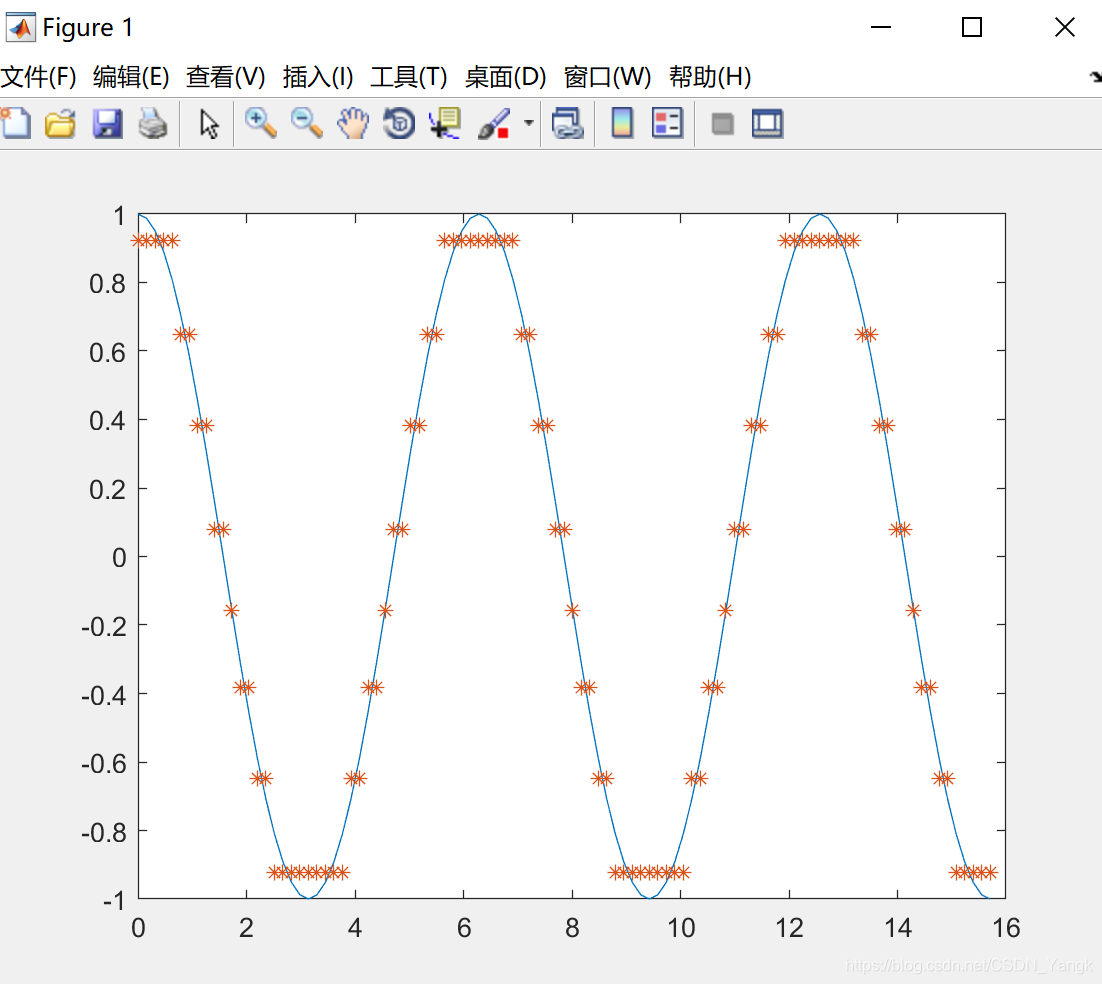
Task: Open the 文件(F) menu
Action: point(38,77)
